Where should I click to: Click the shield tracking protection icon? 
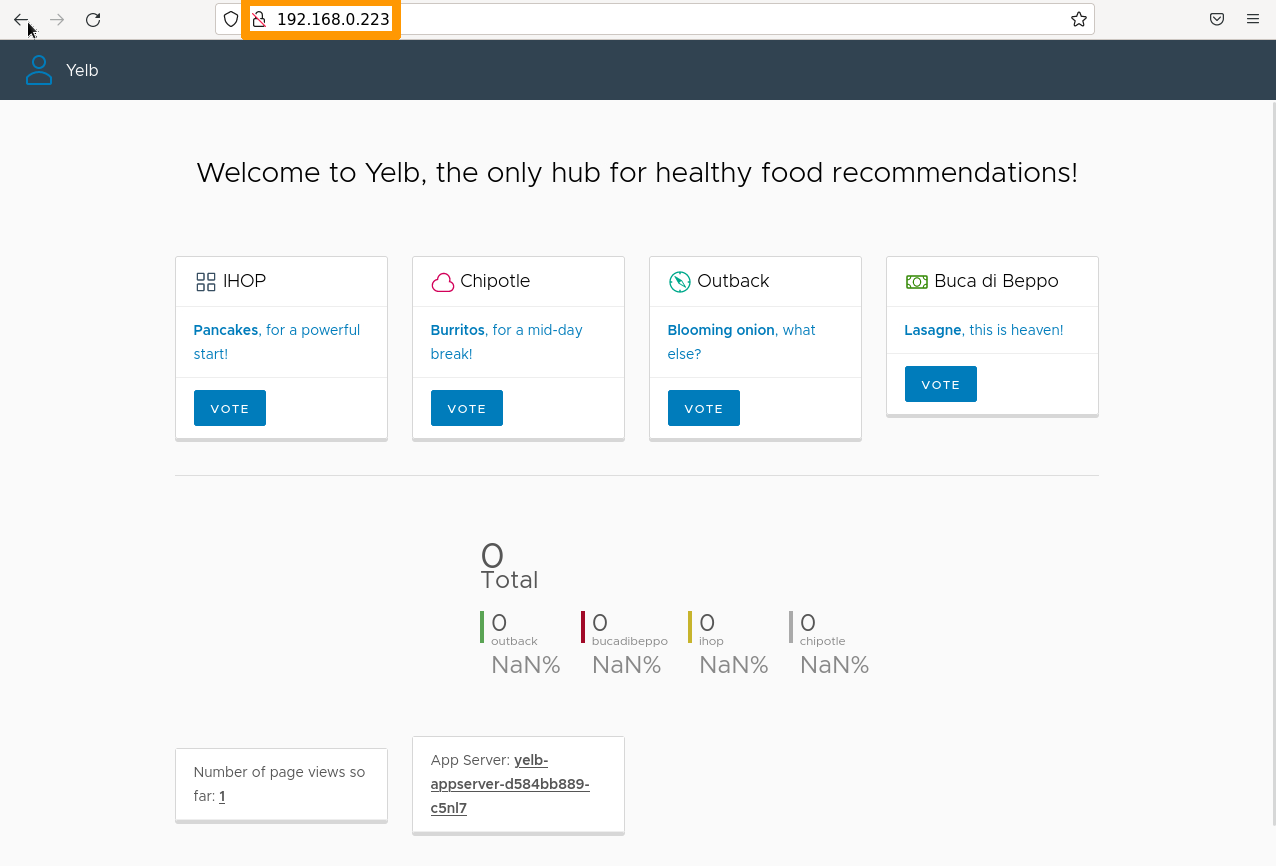[x=231, y=19]
